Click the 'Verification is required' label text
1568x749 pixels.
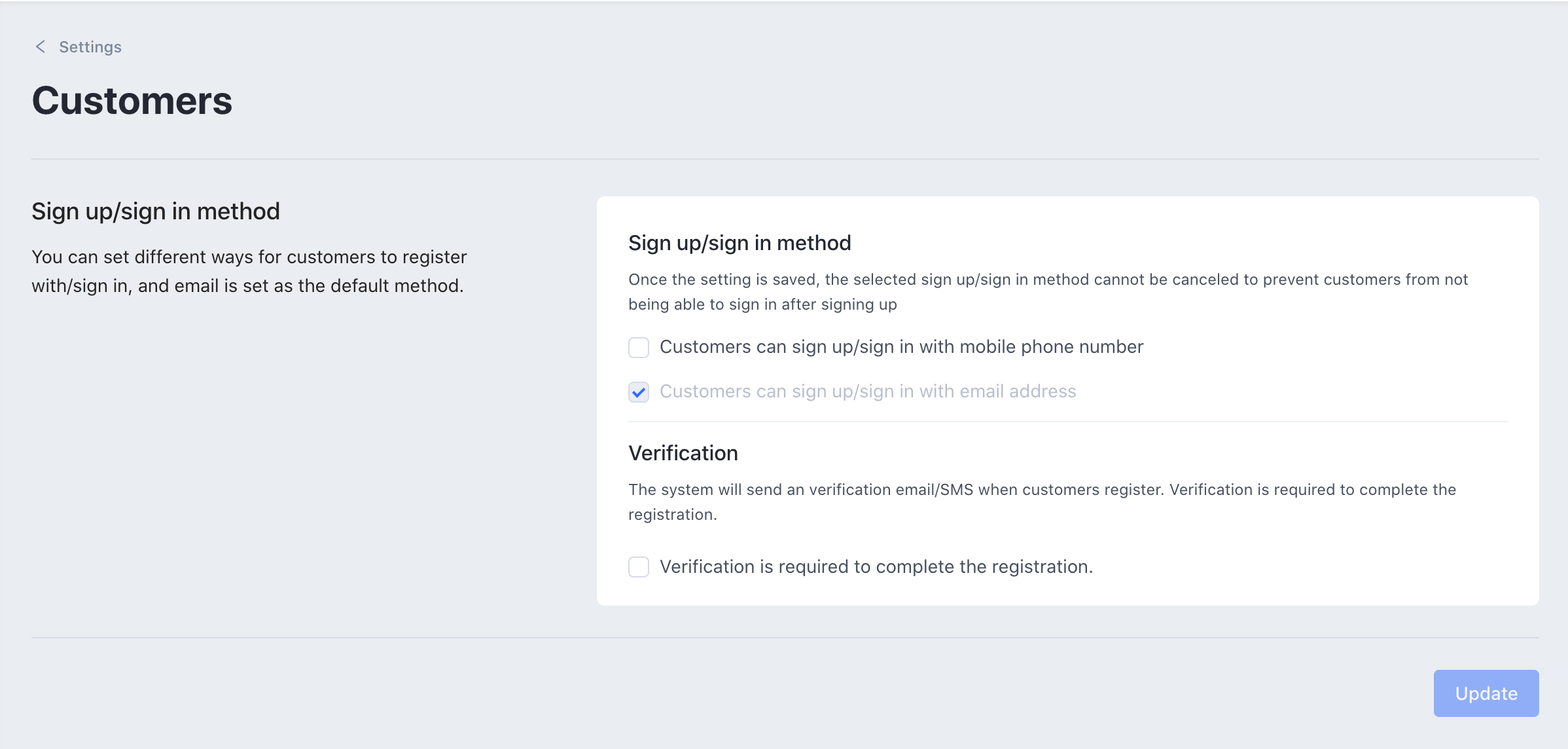tap(876, 566)
